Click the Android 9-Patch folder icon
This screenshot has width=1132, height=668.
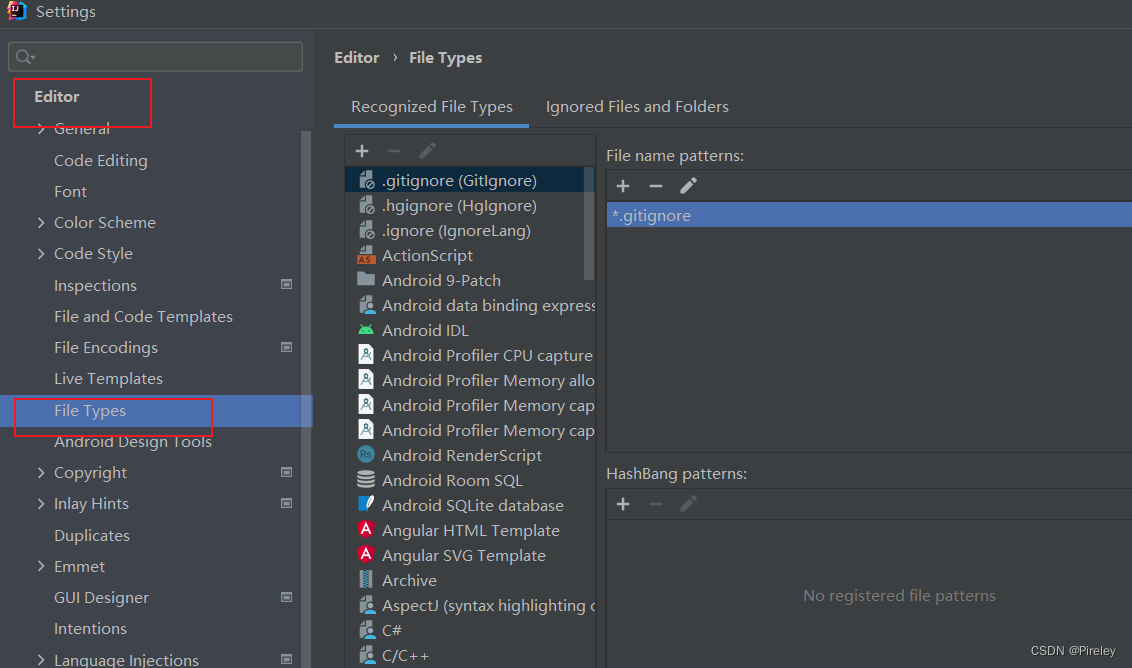click(366, 279)
